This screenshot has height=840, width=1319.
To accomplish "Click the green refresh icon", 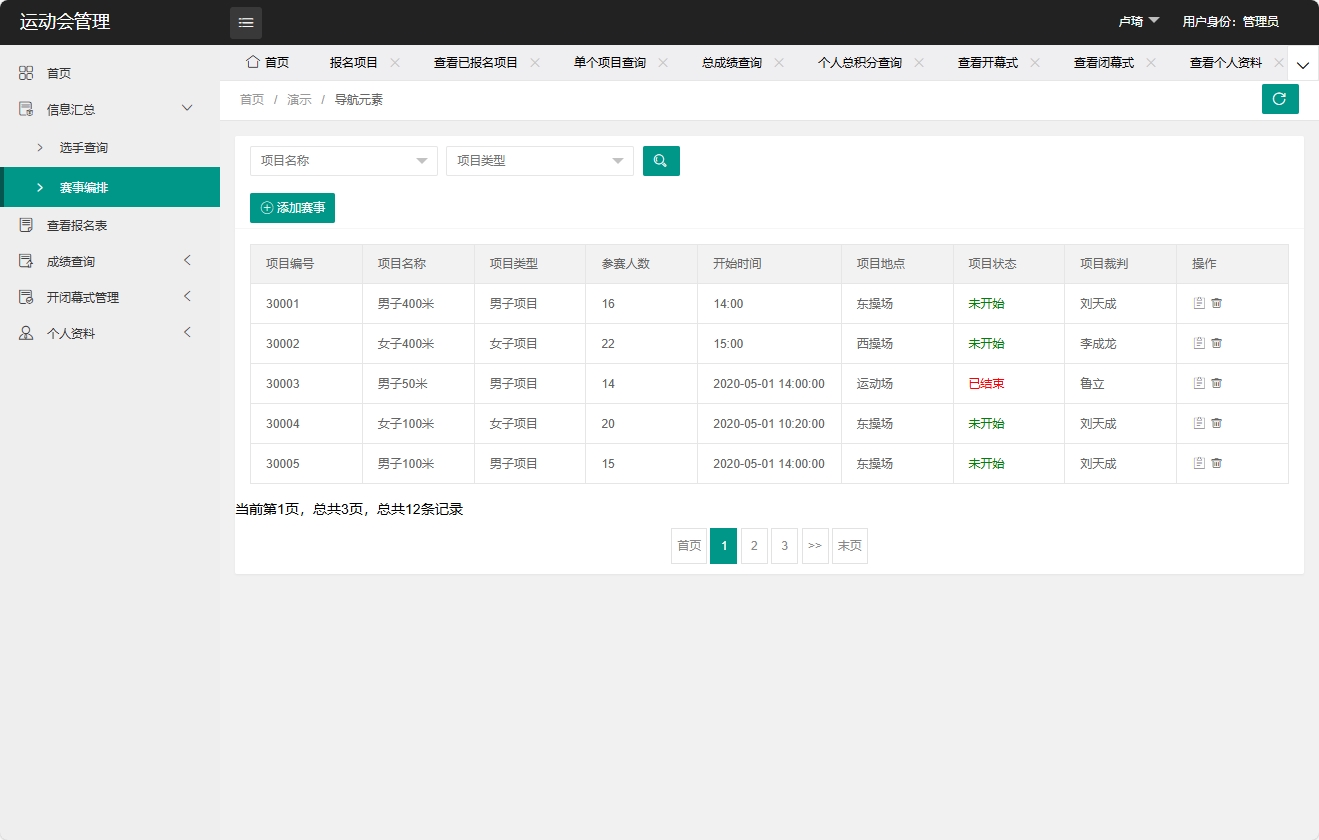I will (1280, 99).
